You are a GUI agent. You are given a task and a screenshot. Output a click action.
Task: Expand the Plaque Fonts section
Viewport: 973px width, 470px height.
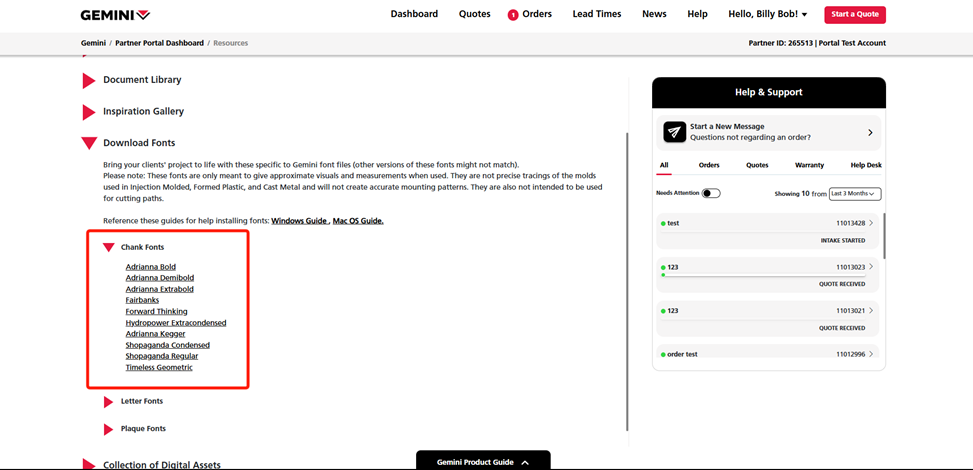click(x=109, y=429)
